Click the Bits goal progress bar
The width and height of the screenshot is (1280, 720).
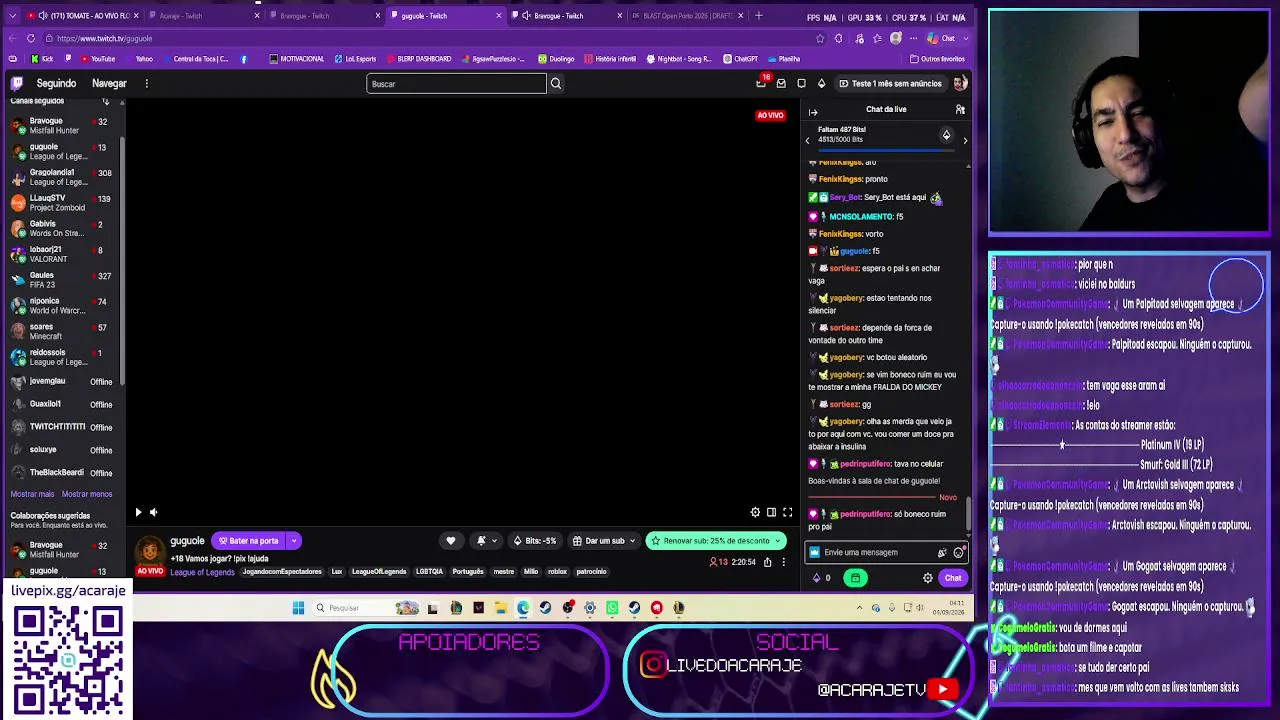click(886, 150)
